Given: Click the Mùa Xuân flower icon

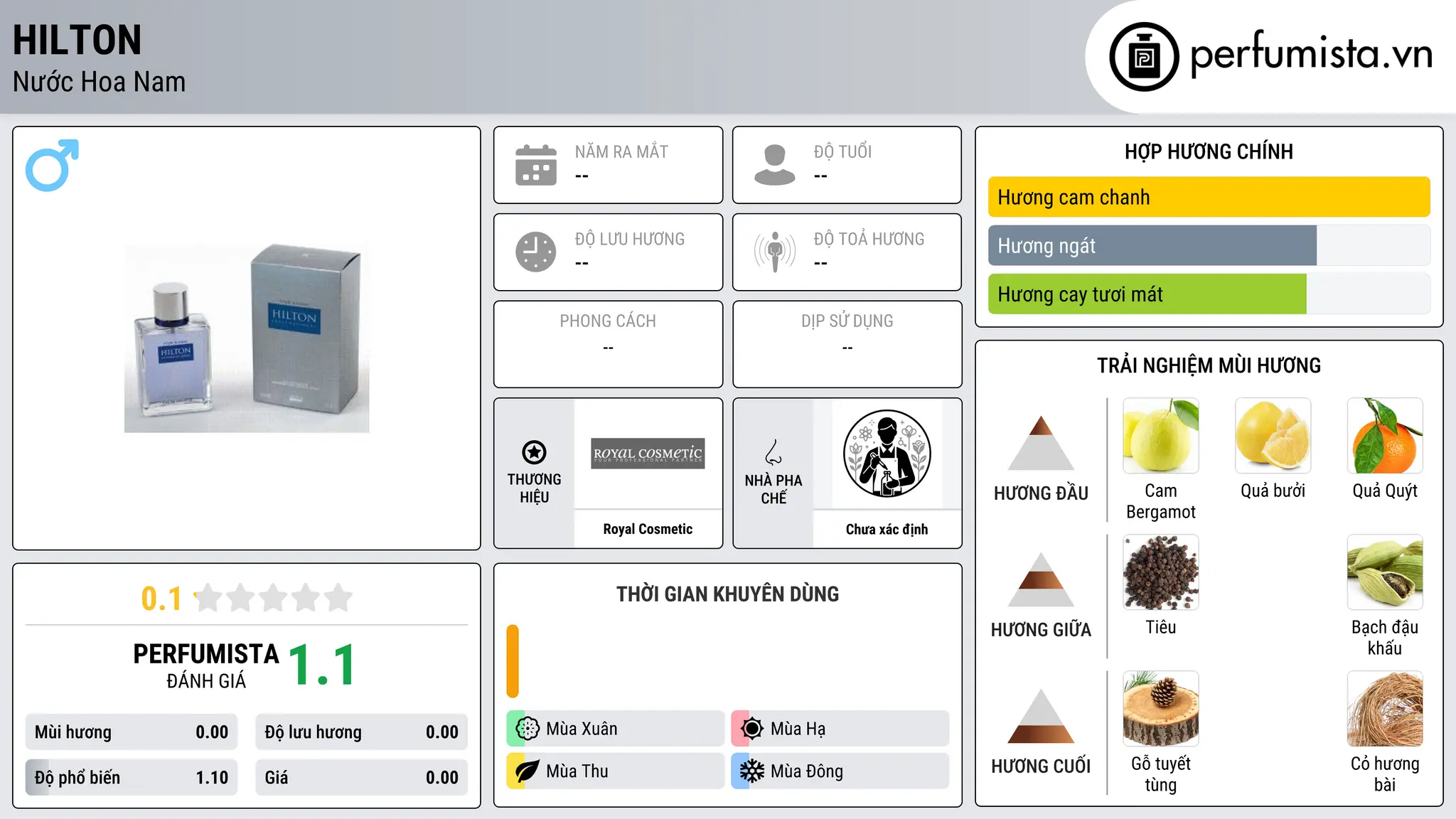Looking at the screenshot, I should (528, 729).
